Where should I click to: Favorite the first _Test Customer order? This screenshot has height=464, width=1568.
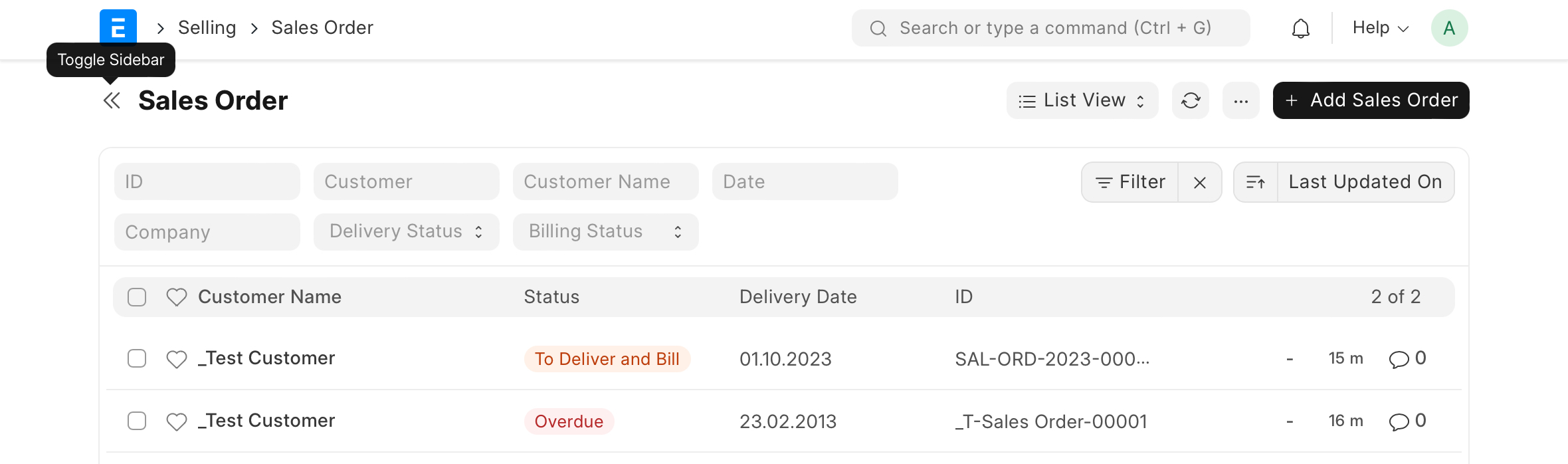pyautogui.click(x=176, y=358)
